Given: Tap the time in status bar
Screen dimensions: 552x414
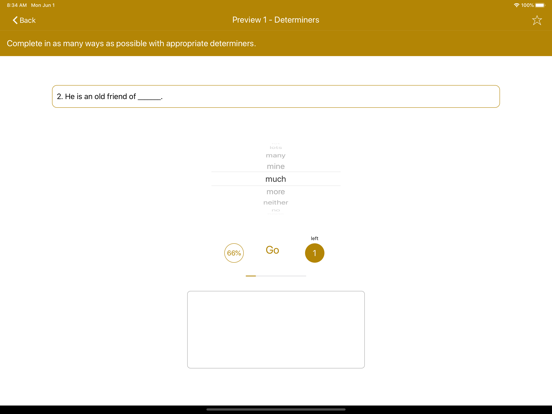Looking at the screenshot, I should (x=17, y=5).
